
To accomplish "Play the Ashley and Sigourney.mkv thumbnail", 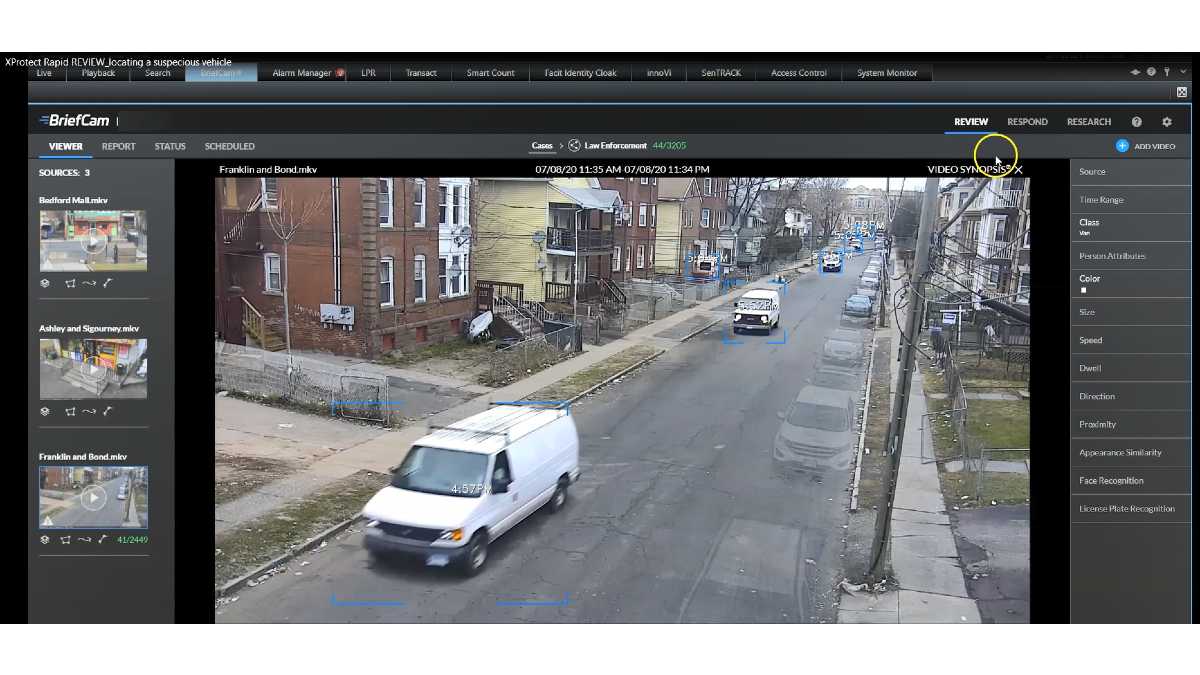I will (93, 369).
